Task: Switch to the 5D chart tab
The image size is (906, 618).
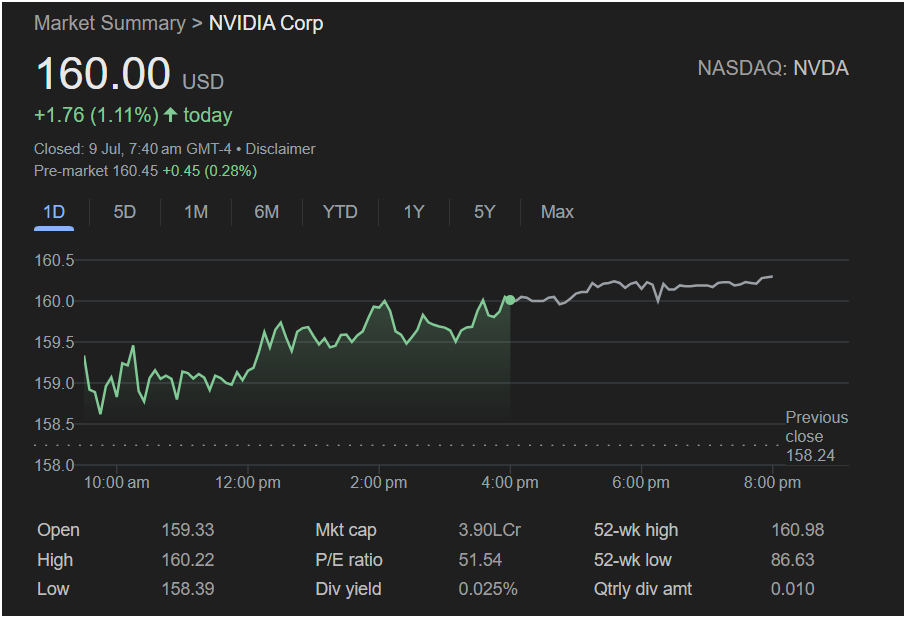Action: click(x=124, y=212)
